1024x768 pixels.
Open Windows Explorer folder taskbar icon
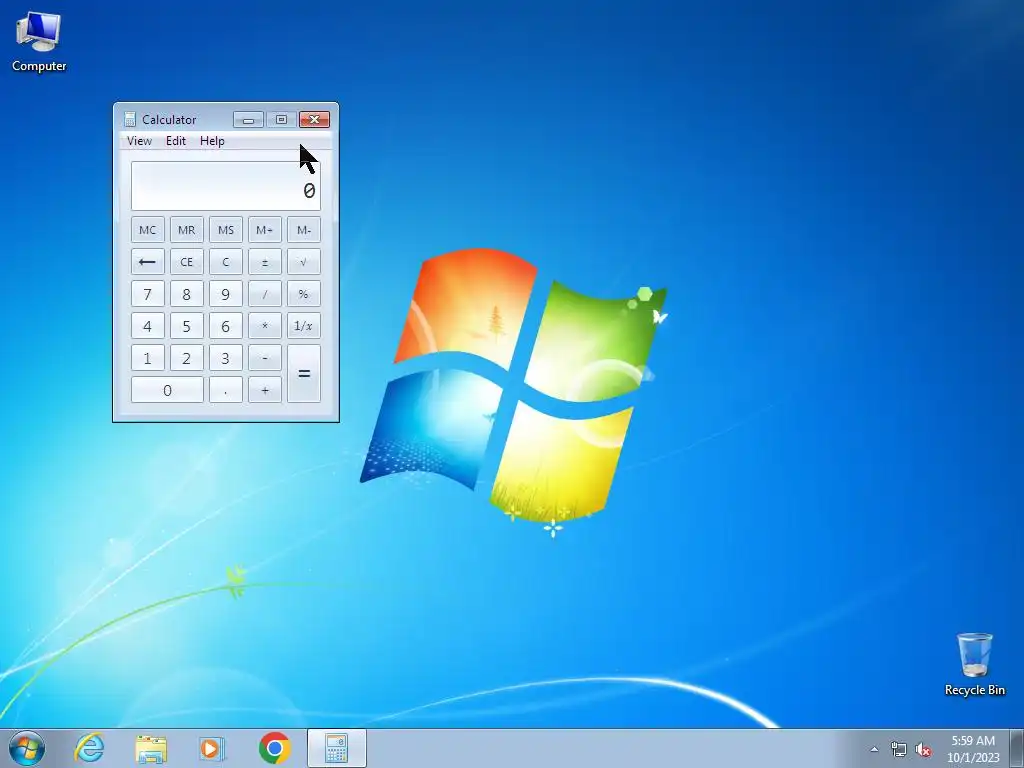(151, 748)
